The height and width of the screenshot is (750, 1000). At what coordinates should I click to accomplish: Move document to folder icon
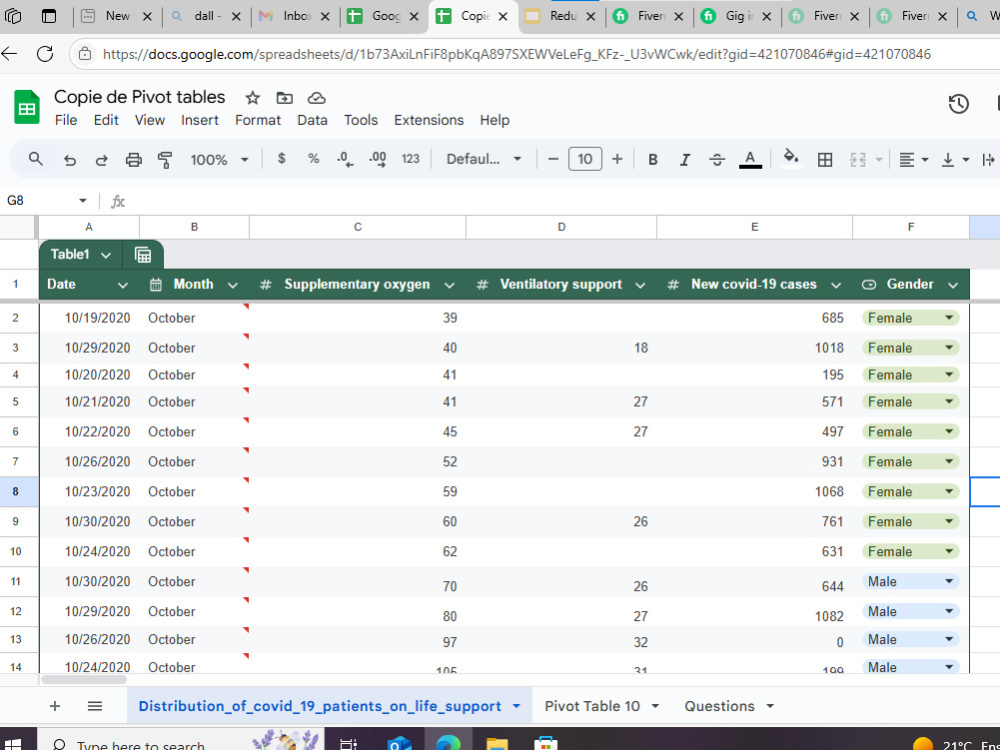tap(284, 98)
